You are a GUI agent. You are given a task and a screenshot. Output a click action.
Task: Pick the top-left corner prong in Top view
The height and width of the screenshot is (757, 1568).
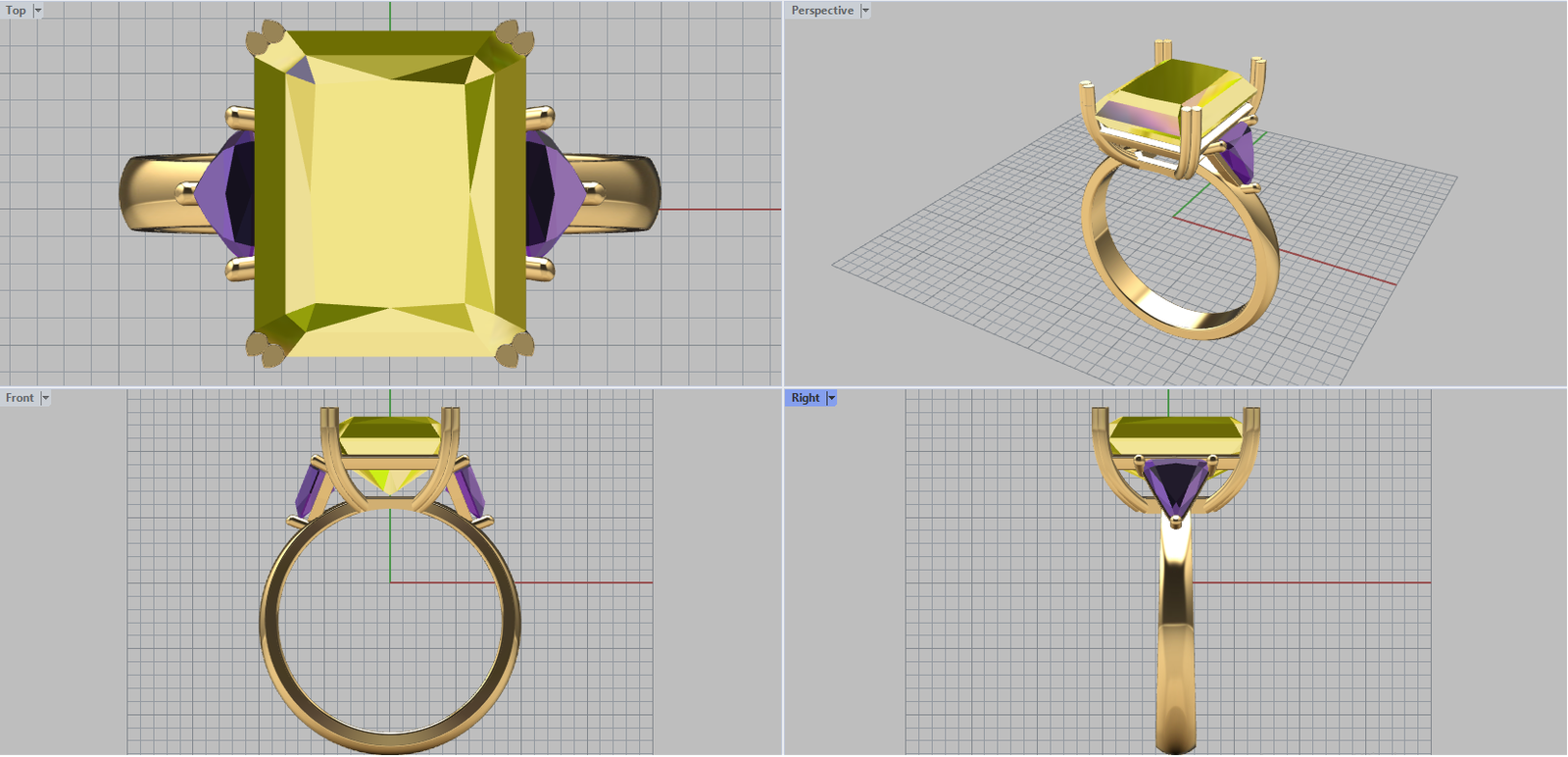coord(265,39)
